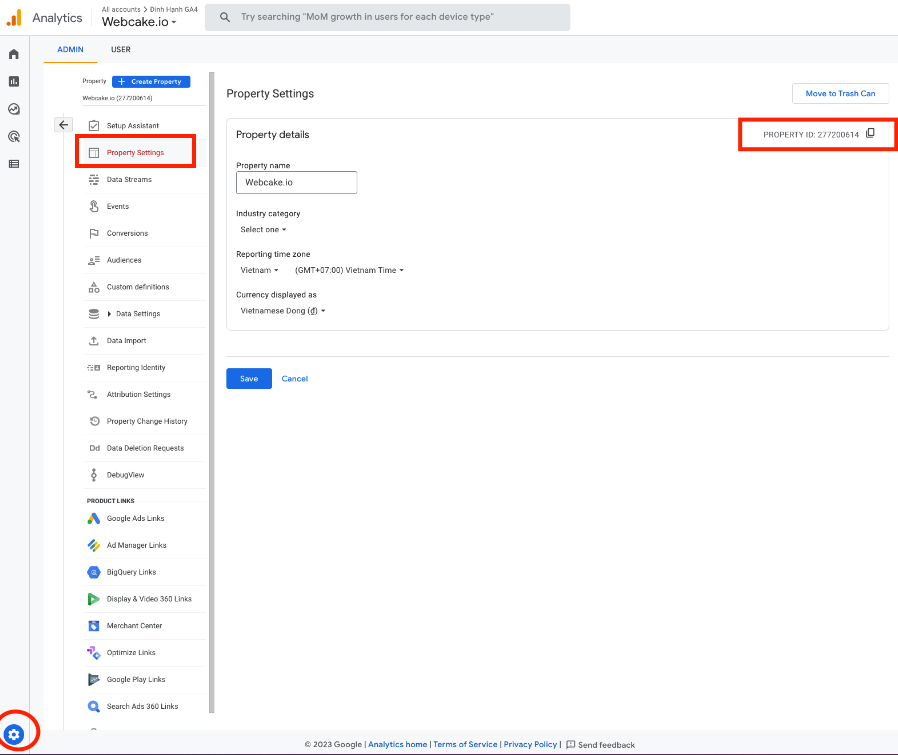Open Data Deletion Requests menu item
The image size is (898, 755).
(x=145, y=448)
